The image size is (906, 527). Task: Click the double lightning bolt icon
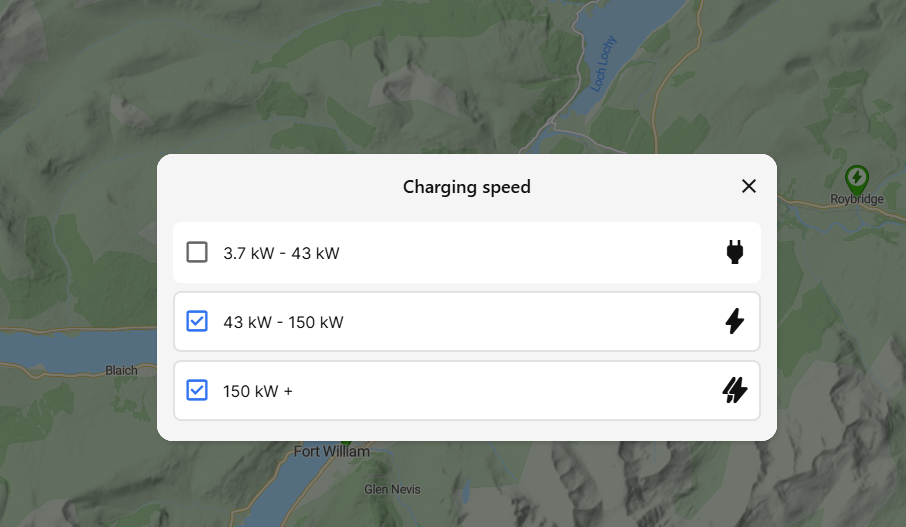734,390
